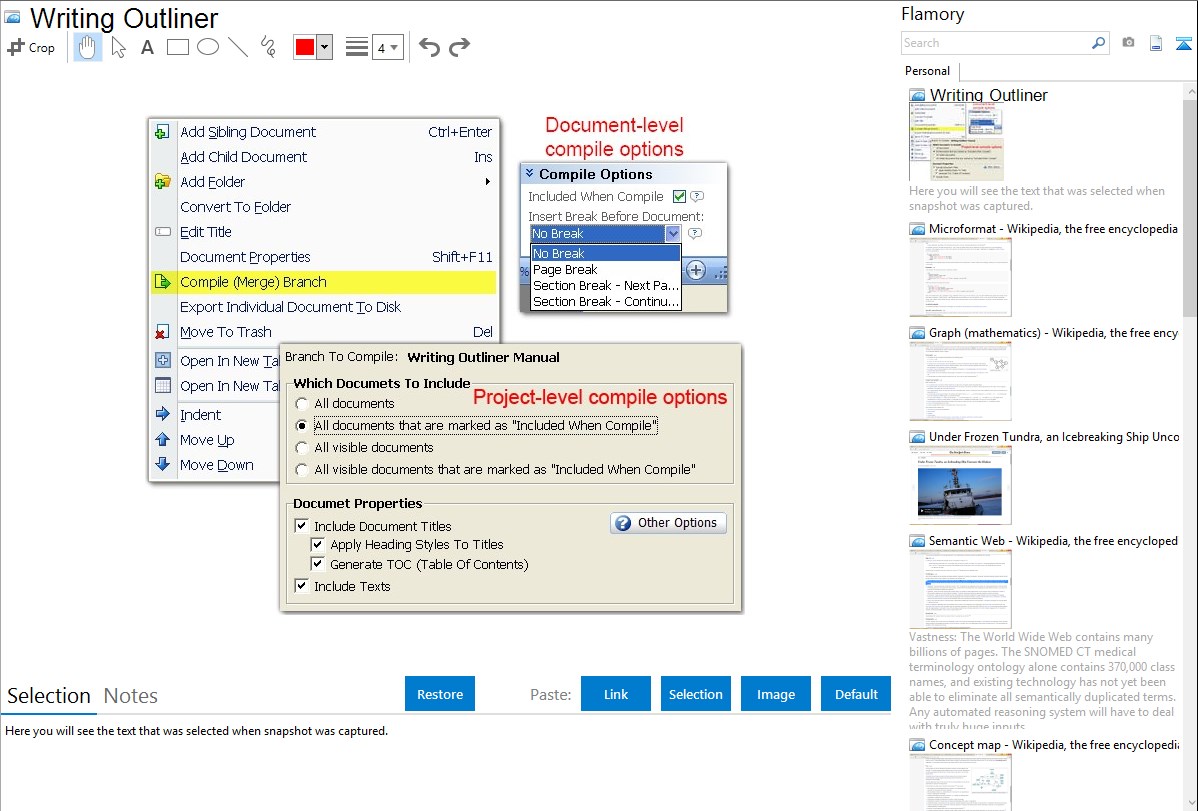1198x811 pixels.
Task: Open the Semantic Web snapshot thumbnail
Action: pos(960,589)
